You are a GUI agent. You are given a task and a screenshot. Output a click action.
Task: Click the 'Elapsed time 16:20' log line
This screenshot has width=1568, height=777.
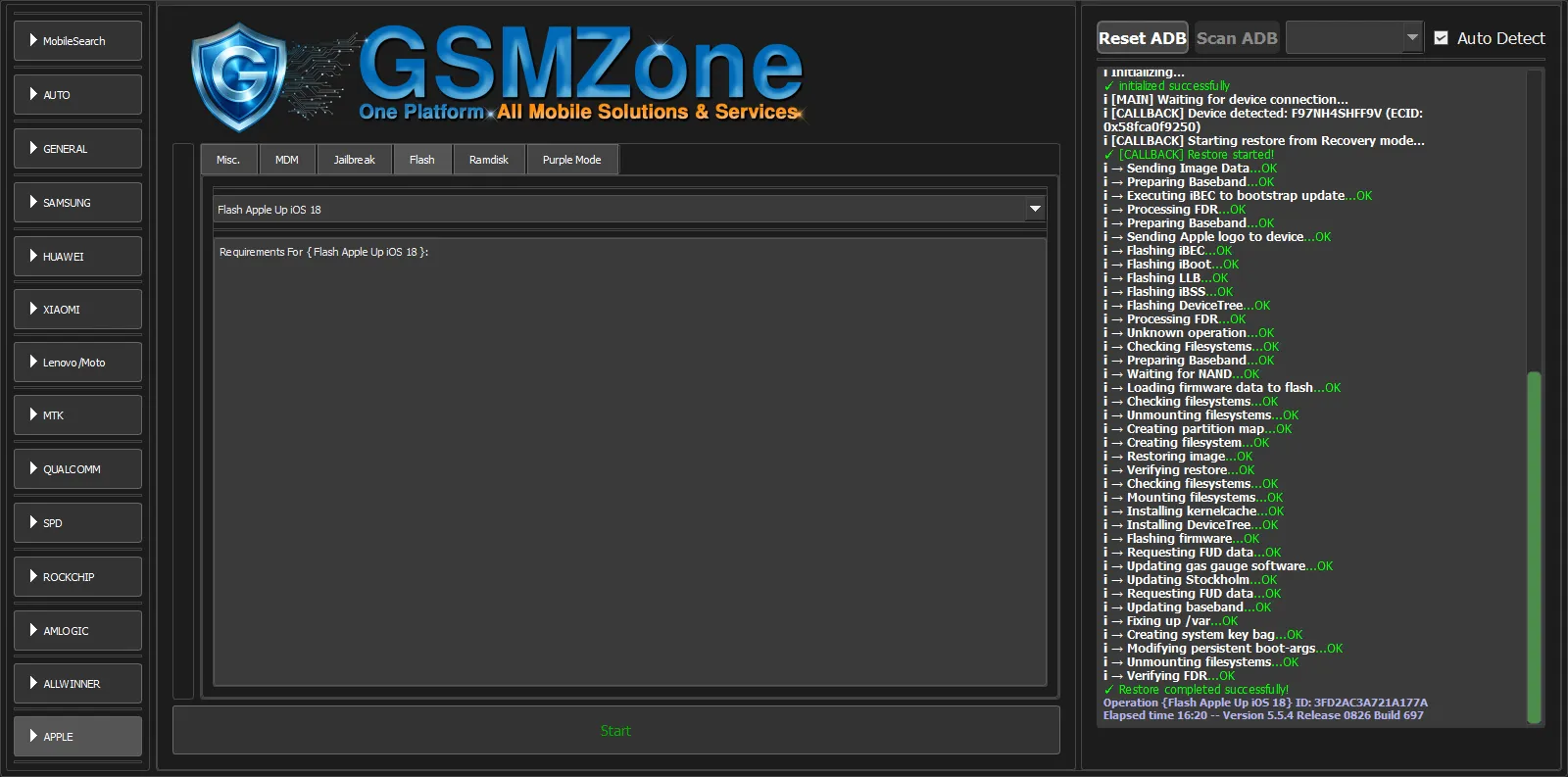pos(1263,715)
